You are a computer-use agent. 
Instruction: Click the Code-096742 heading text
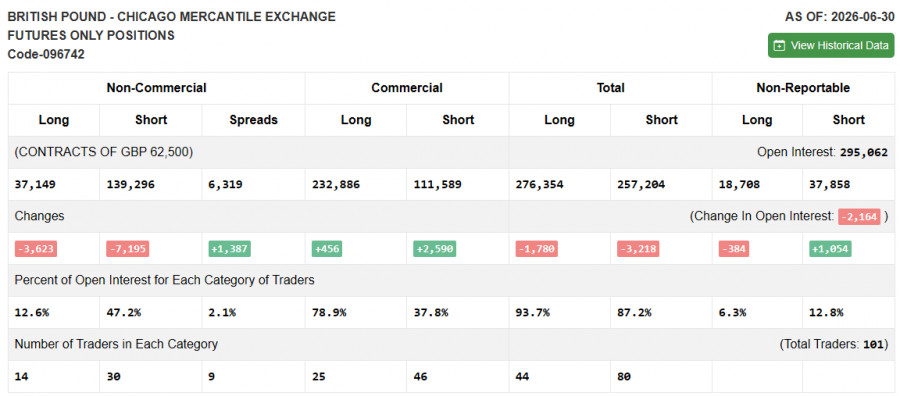point(46,55)
